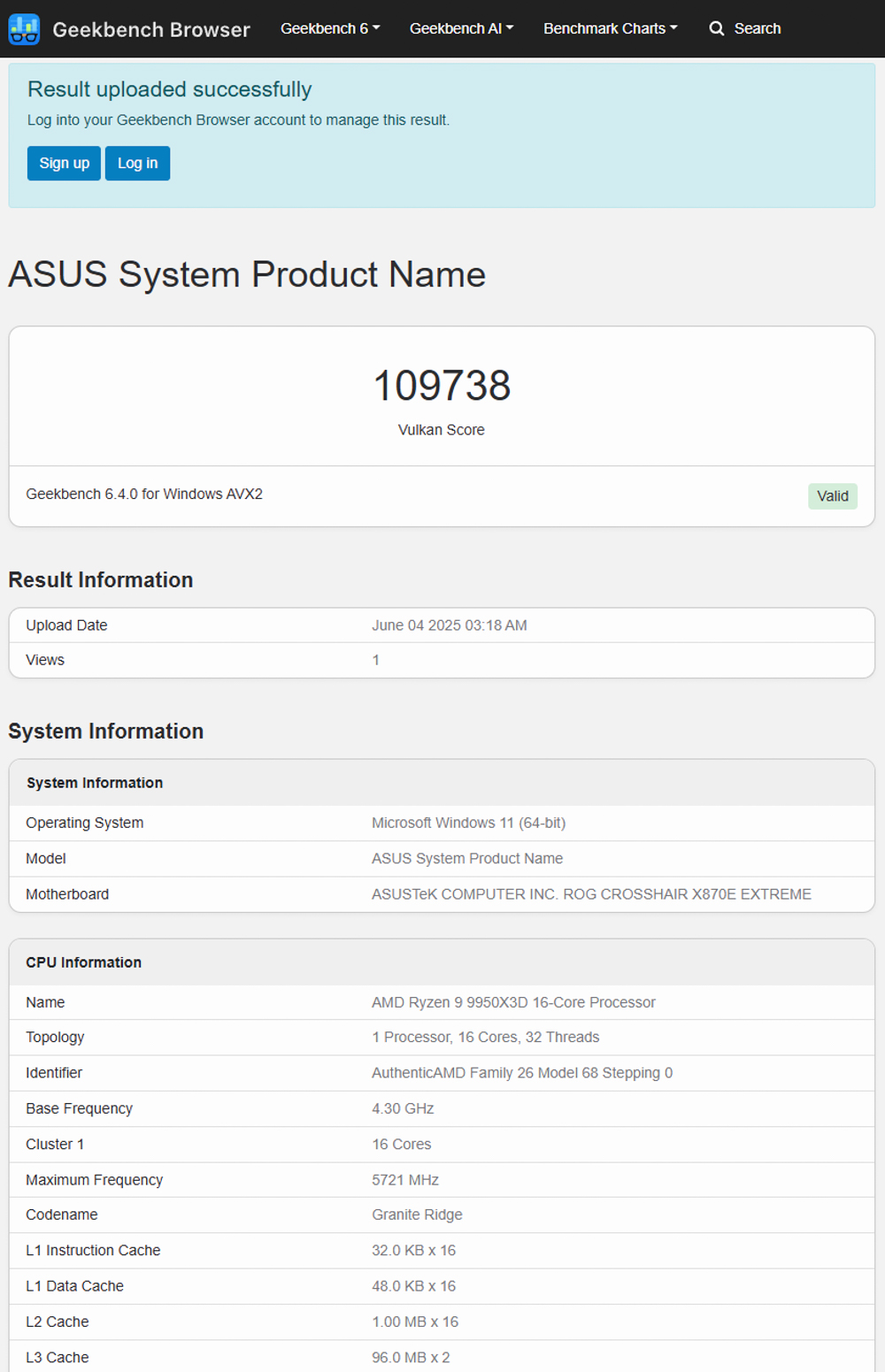
Task: Click the Geekbench logo icon
Action: point(24,29)
